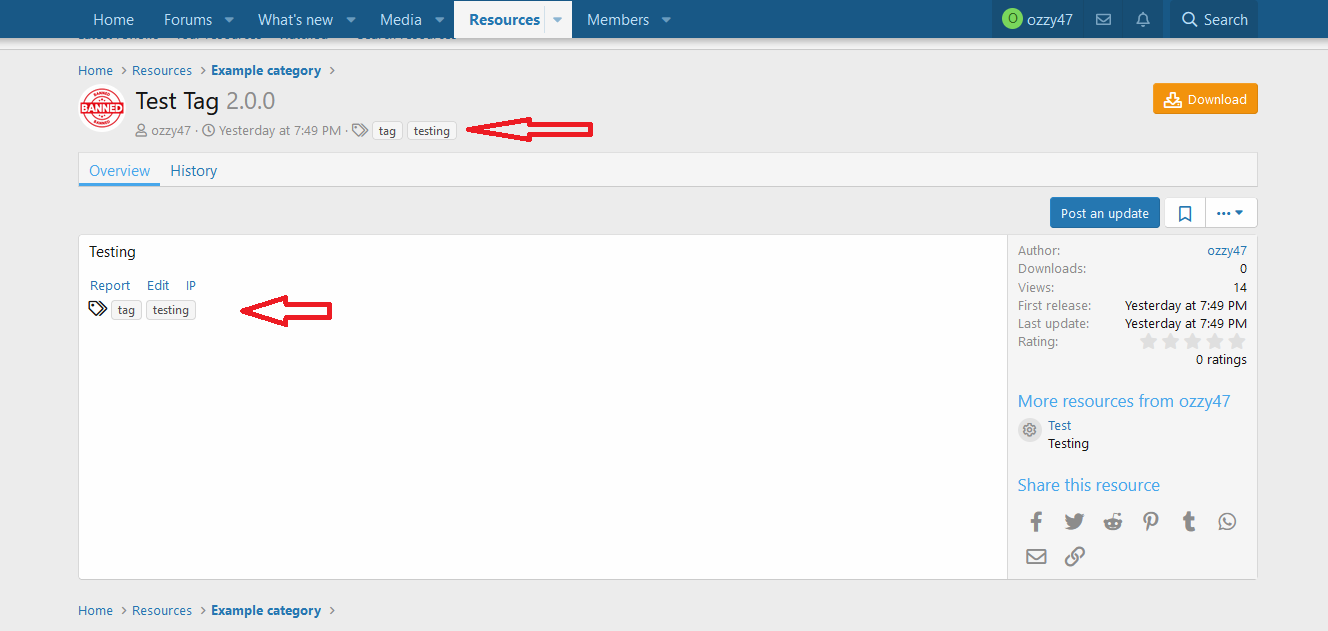The height and width of the screenshot is (631, 1328).
Task: Click 'tag' tag below description
Action: [x=126, y=310]
